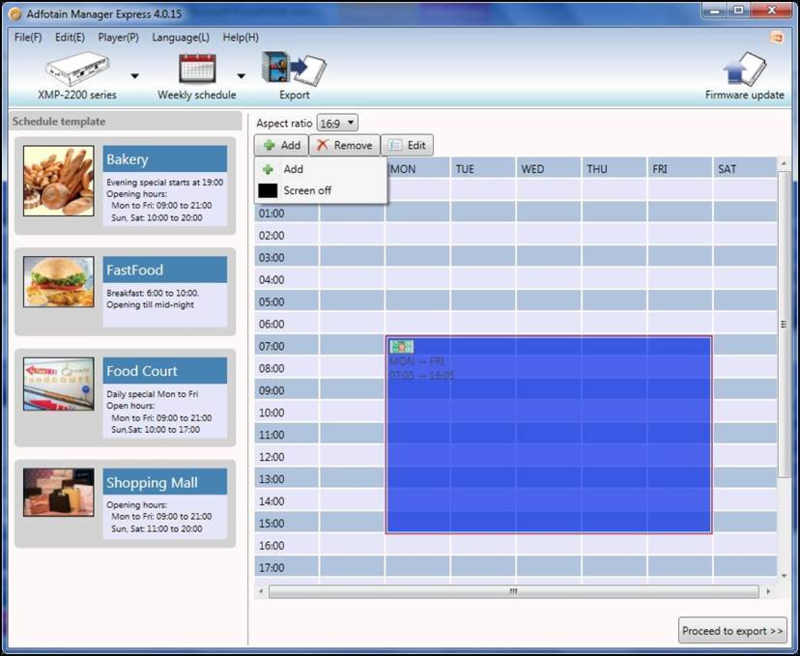Select the Food Court template thumbnail
Image resolution: width=800 pixels, height=656 pixels.
tap(59, 384)
